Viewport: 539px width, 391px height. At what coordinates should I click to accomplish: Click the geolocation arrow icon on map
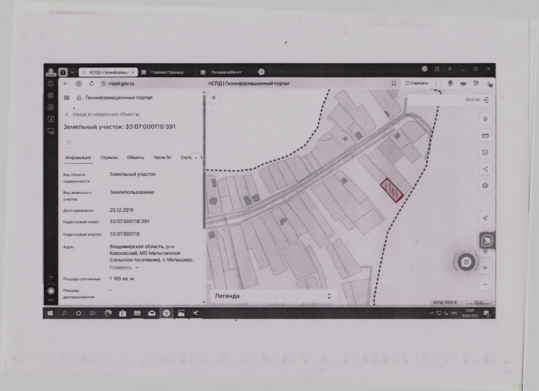[485, 218]
